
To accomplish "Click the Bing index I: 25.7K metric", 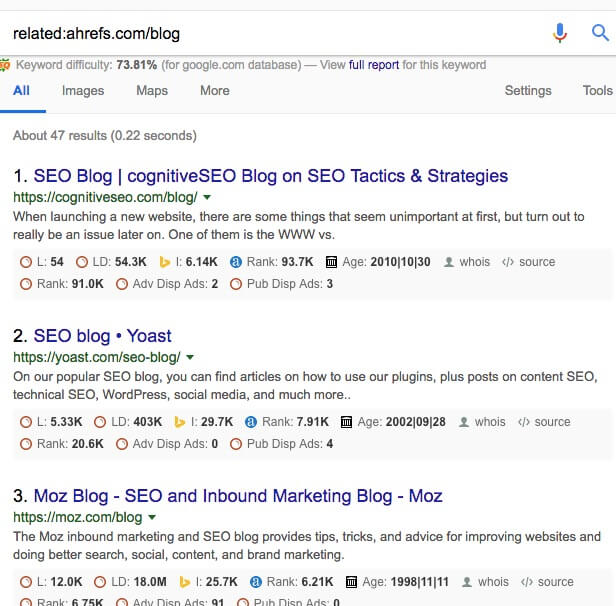I will pos(208,582).
